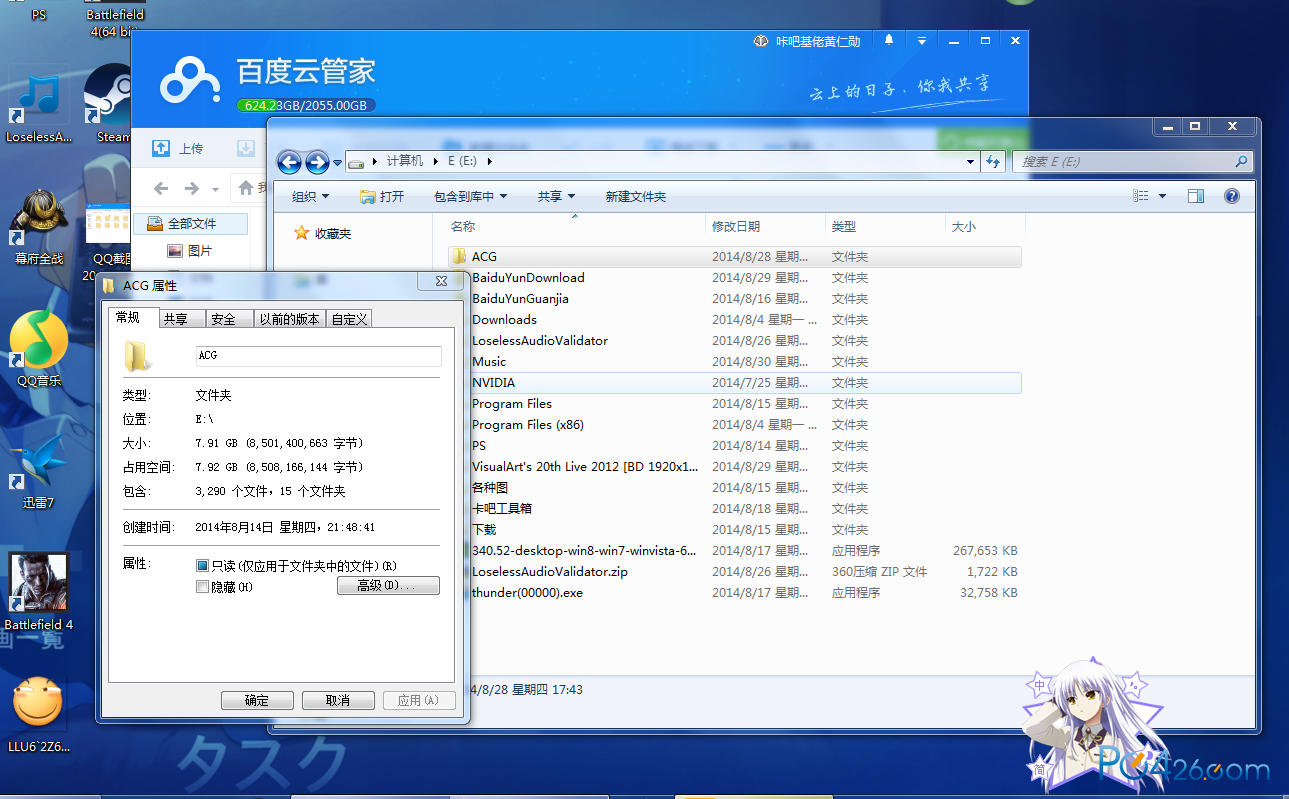Select the NVIDIA folder row
Screen dimensions: 1289x799
[735, 383]
